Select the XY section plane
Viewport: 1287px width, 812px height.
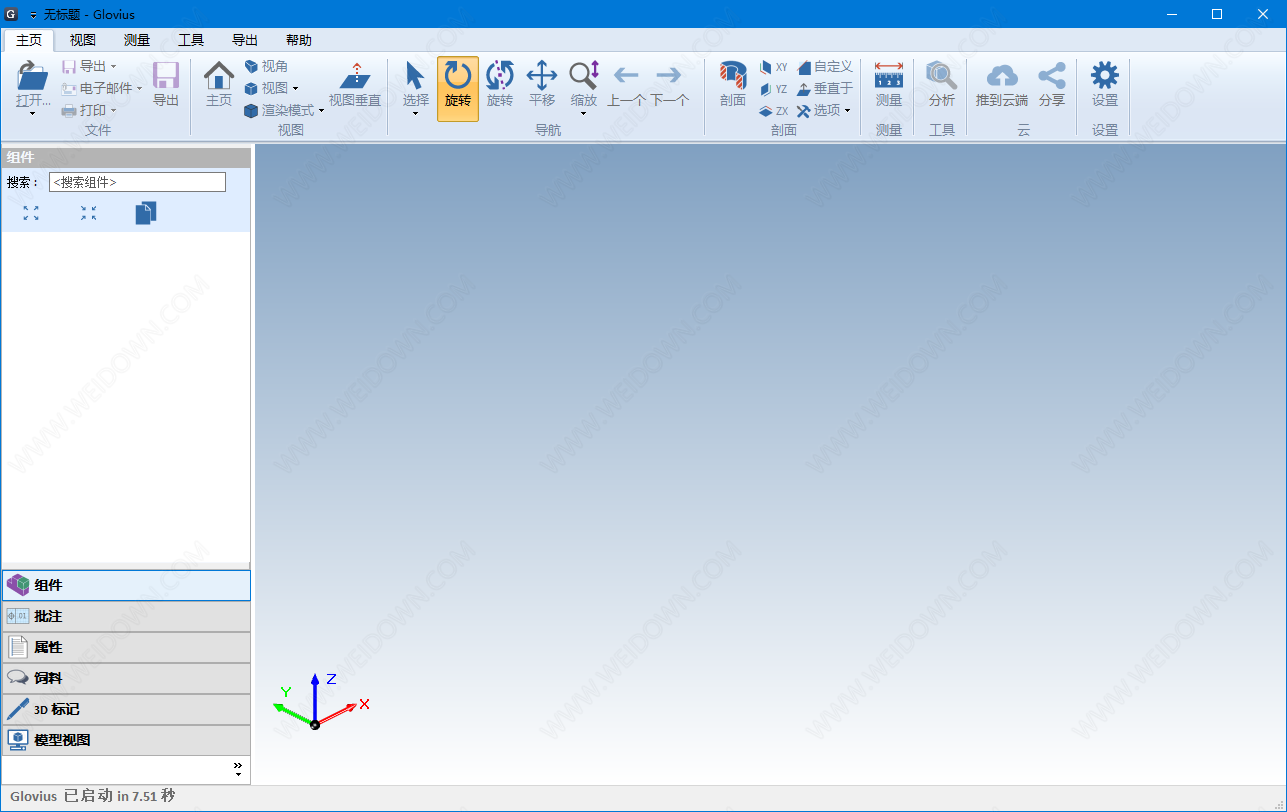pyautogui.click(x=773, y=67)
